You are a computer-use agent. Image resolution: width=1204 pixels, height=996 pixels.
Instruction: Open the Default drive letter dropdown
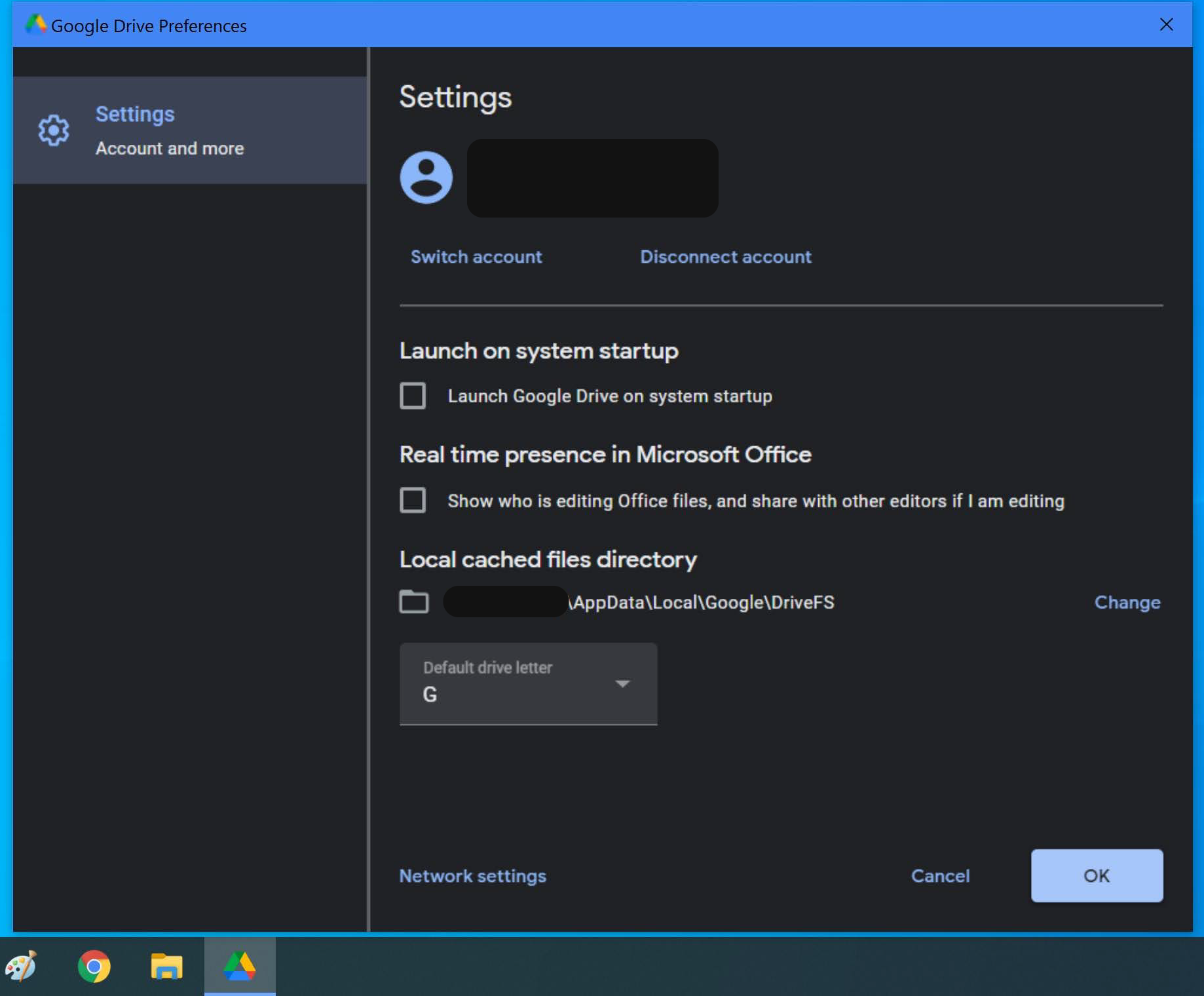coord(528,683)
